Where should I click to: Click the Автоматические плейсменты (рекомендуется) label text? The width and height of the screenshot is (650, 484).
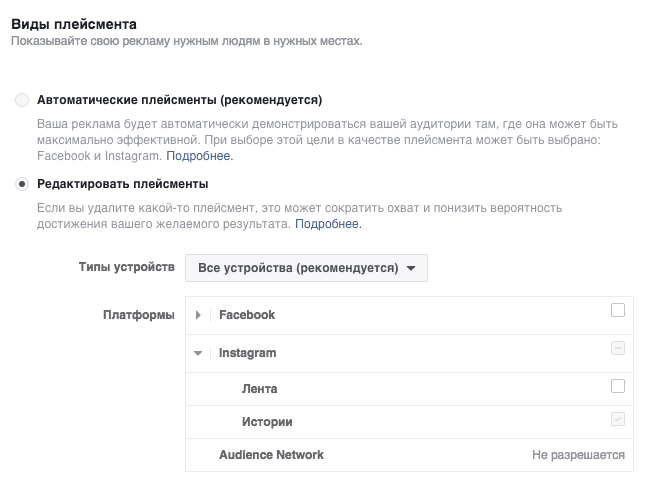[x=179, y=100]
